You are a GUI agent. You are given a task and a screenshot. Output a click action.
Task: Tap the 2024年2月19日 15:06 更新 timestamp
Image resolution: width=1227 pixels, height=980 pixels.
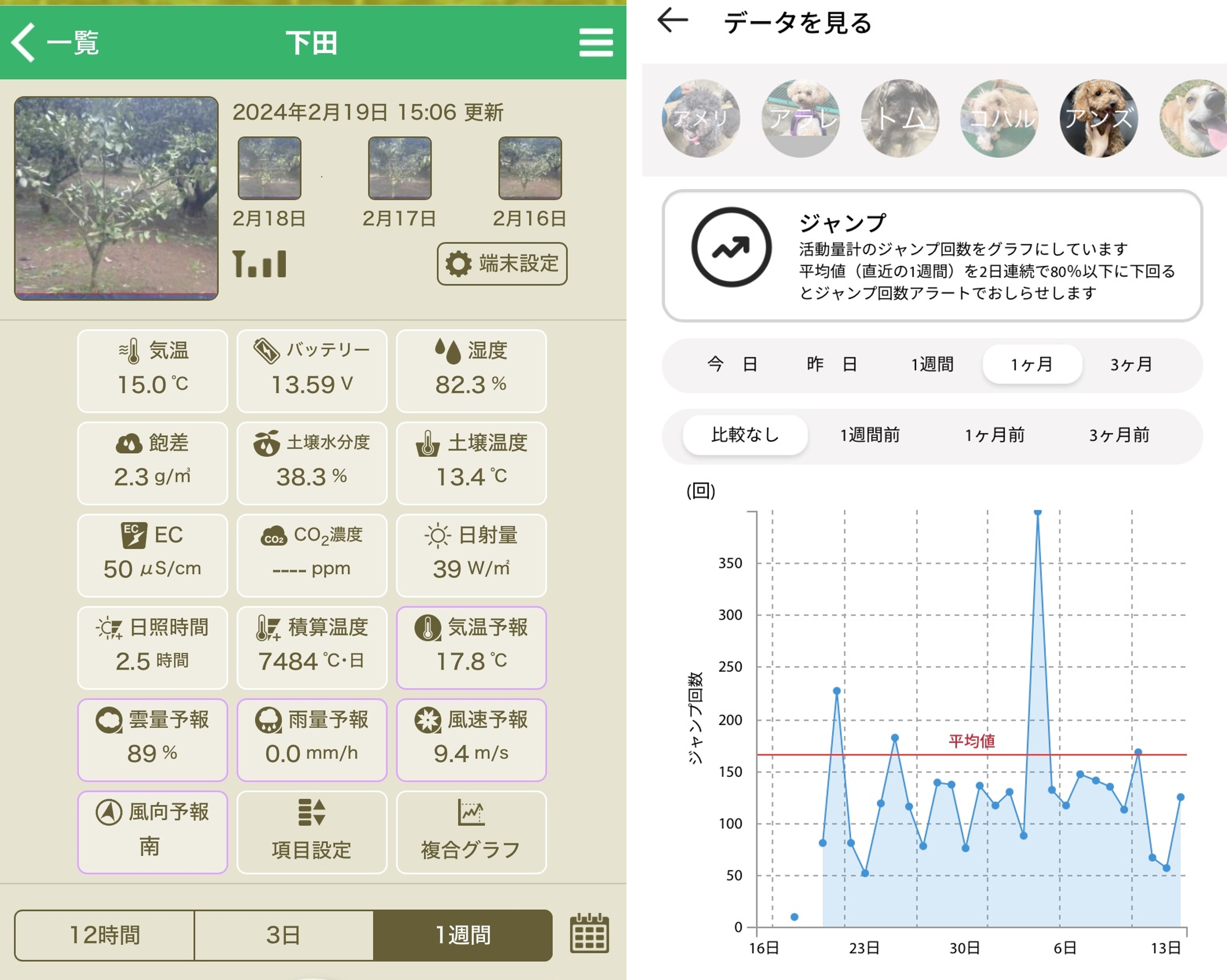click(367, 112)
